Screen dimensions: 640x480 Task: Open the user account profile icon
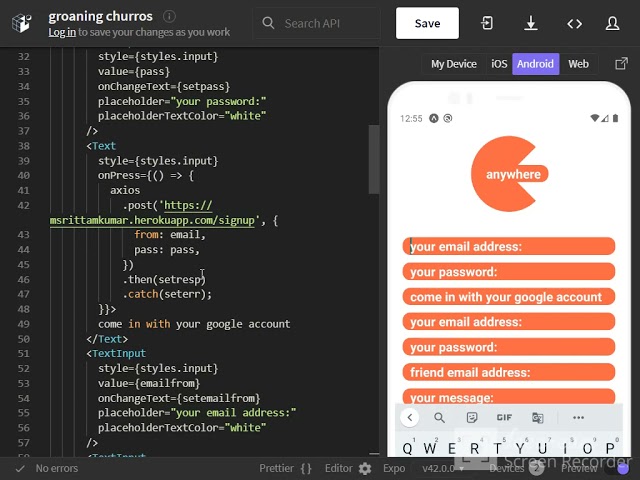click(x=612, y=23)
